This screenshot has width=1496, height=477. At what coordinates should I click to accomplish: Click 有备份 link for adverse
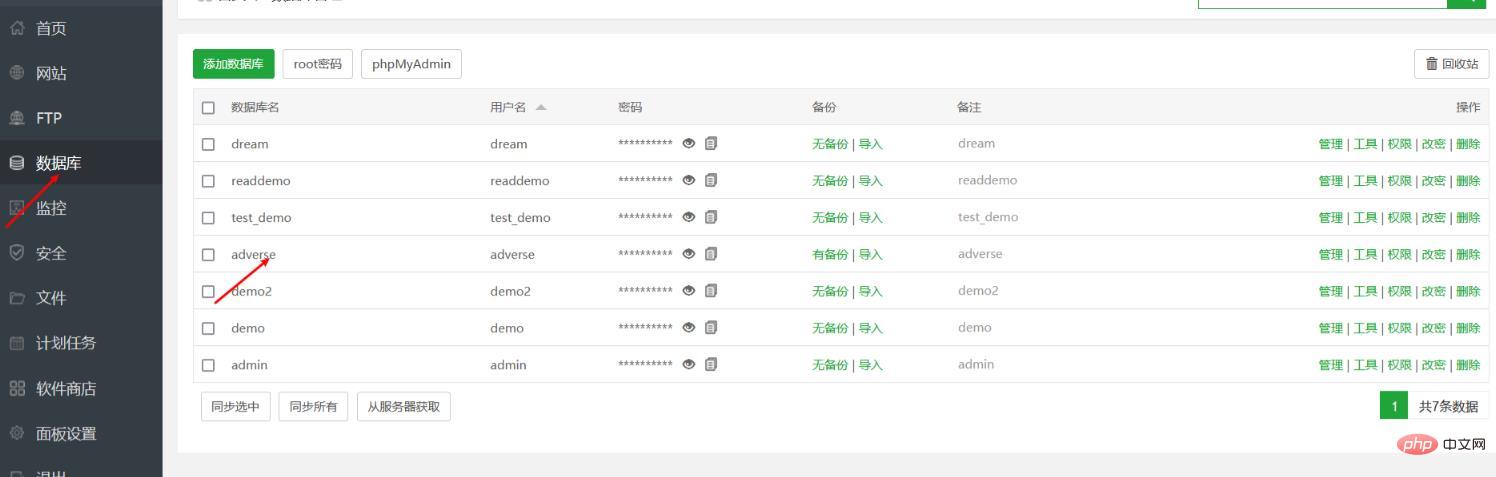829,255
